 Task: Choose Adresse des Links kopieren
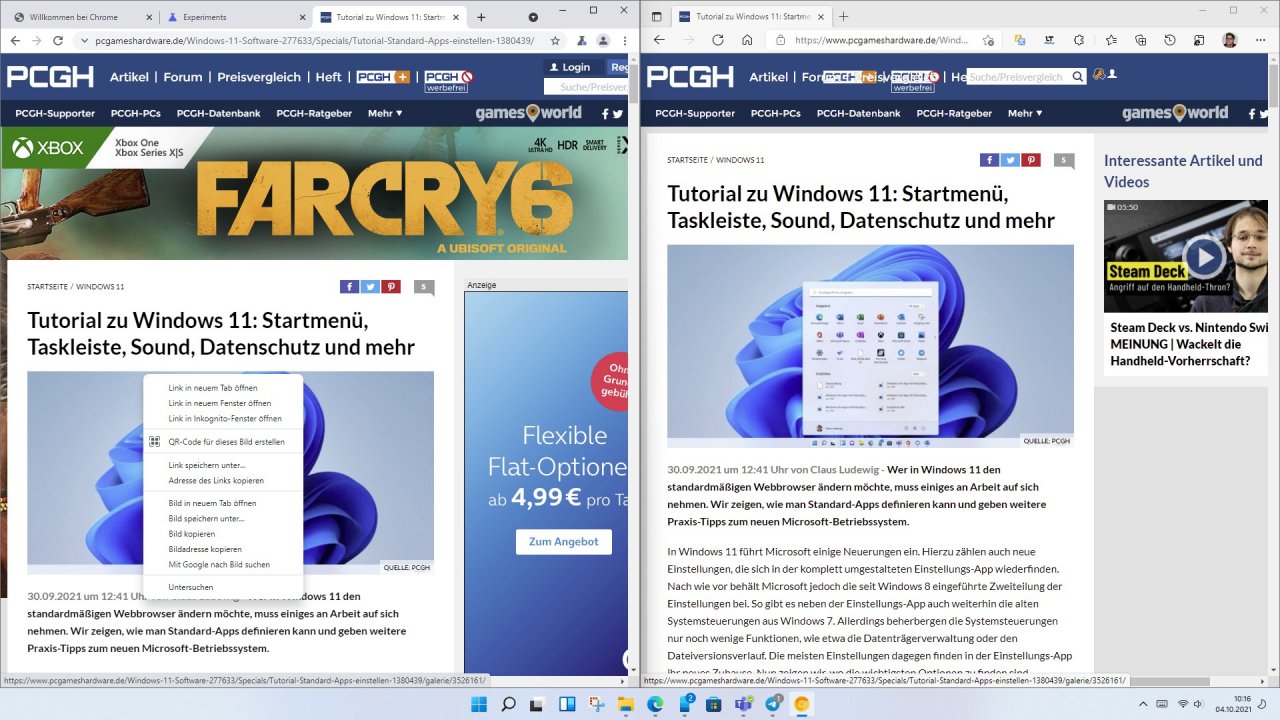tap(223, 481)
